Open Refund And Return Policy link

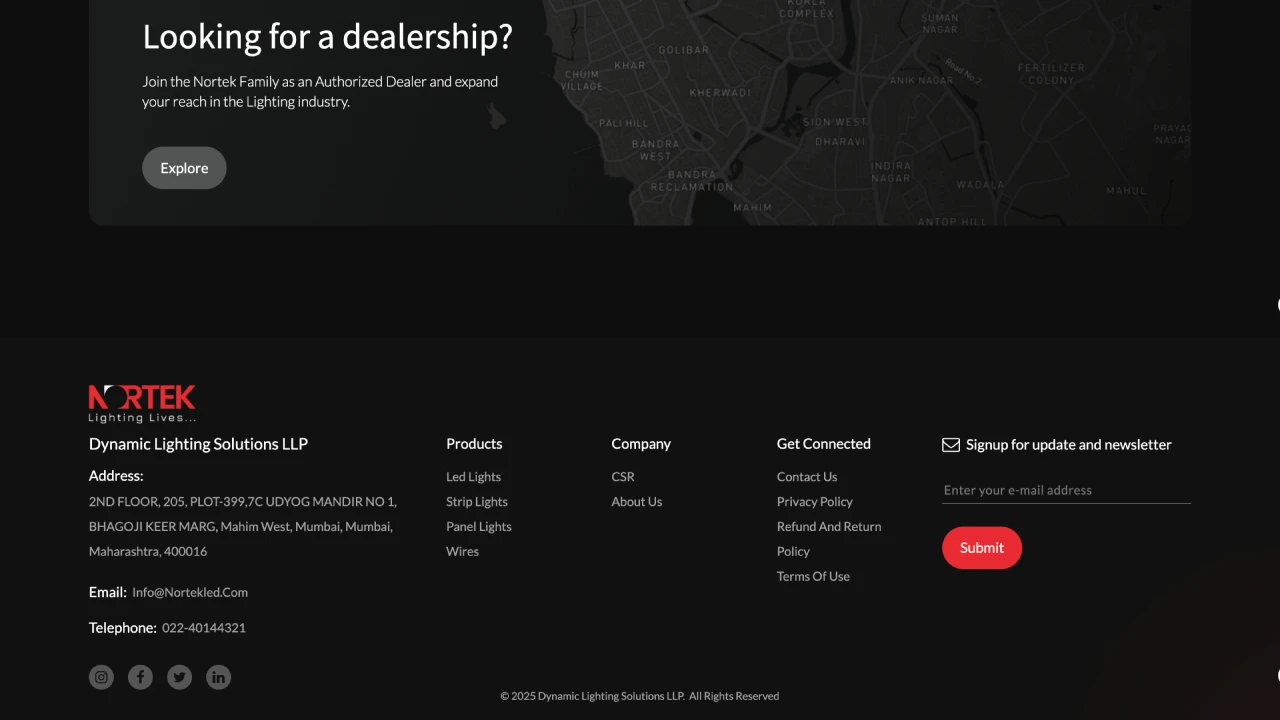(x=828, y=527)
